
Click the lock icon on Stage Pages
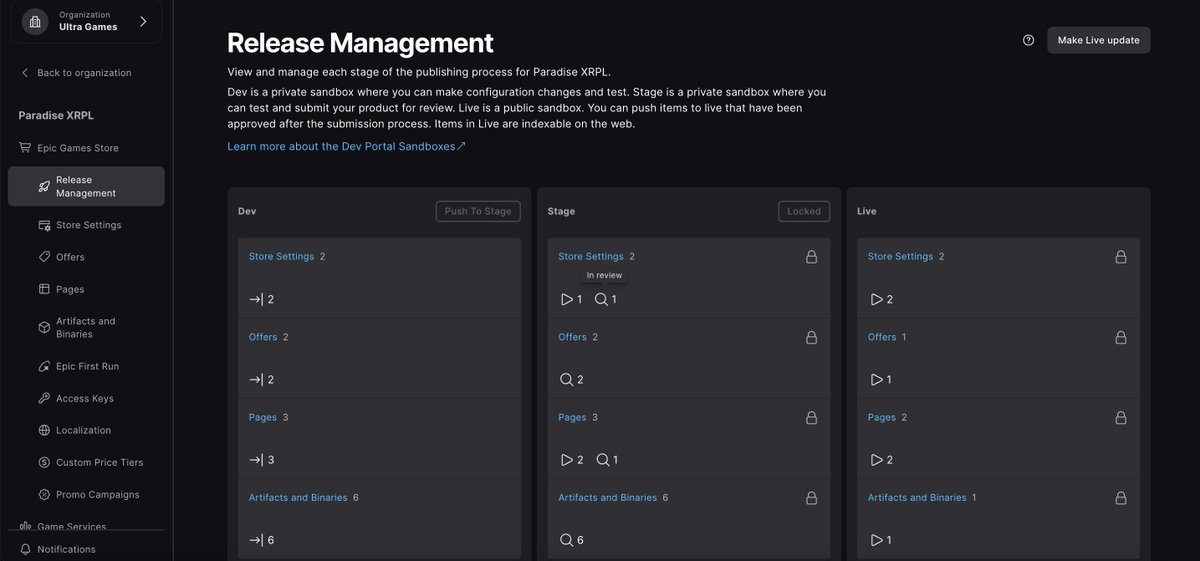tap(811, 417)
